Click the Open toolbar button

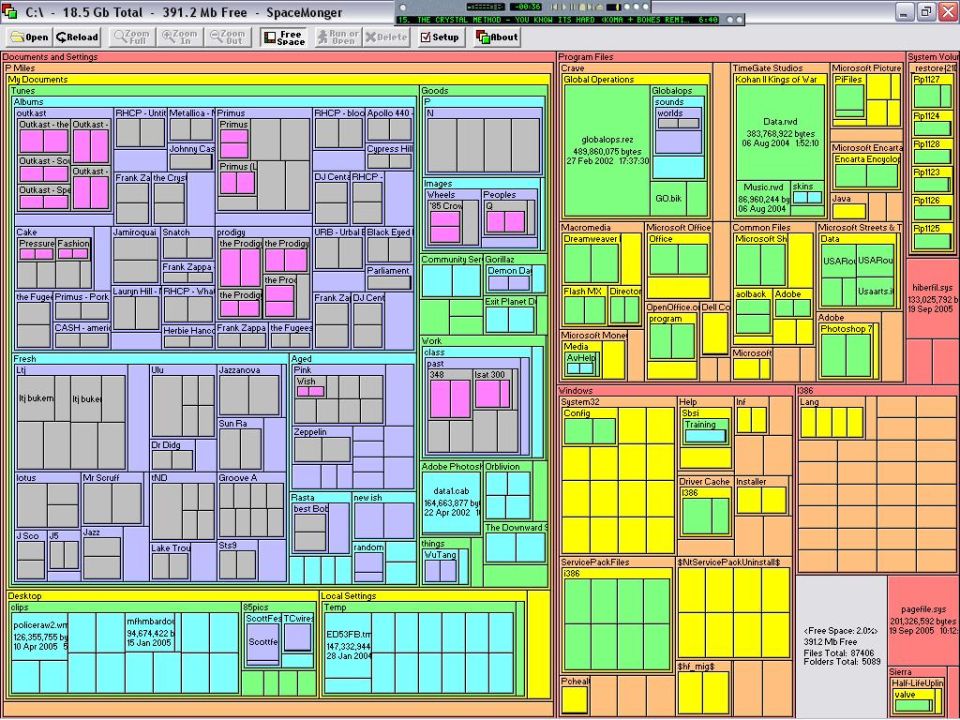tap(29, 37)
